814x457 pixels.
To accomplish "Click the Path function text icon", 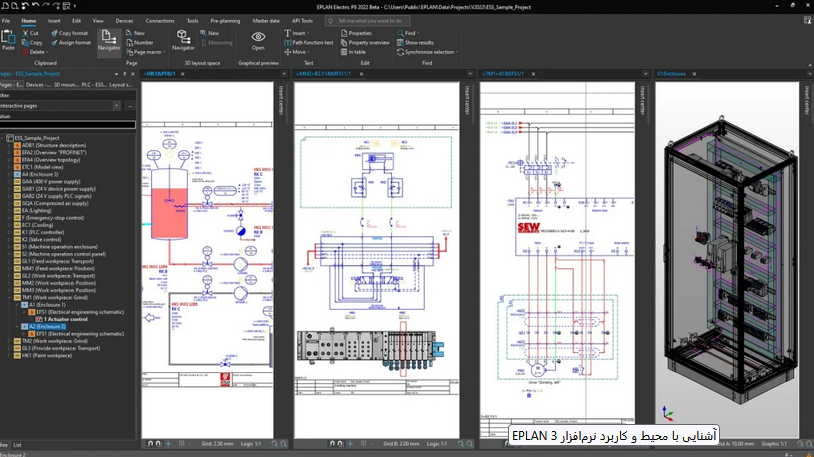I will point(288,43).
